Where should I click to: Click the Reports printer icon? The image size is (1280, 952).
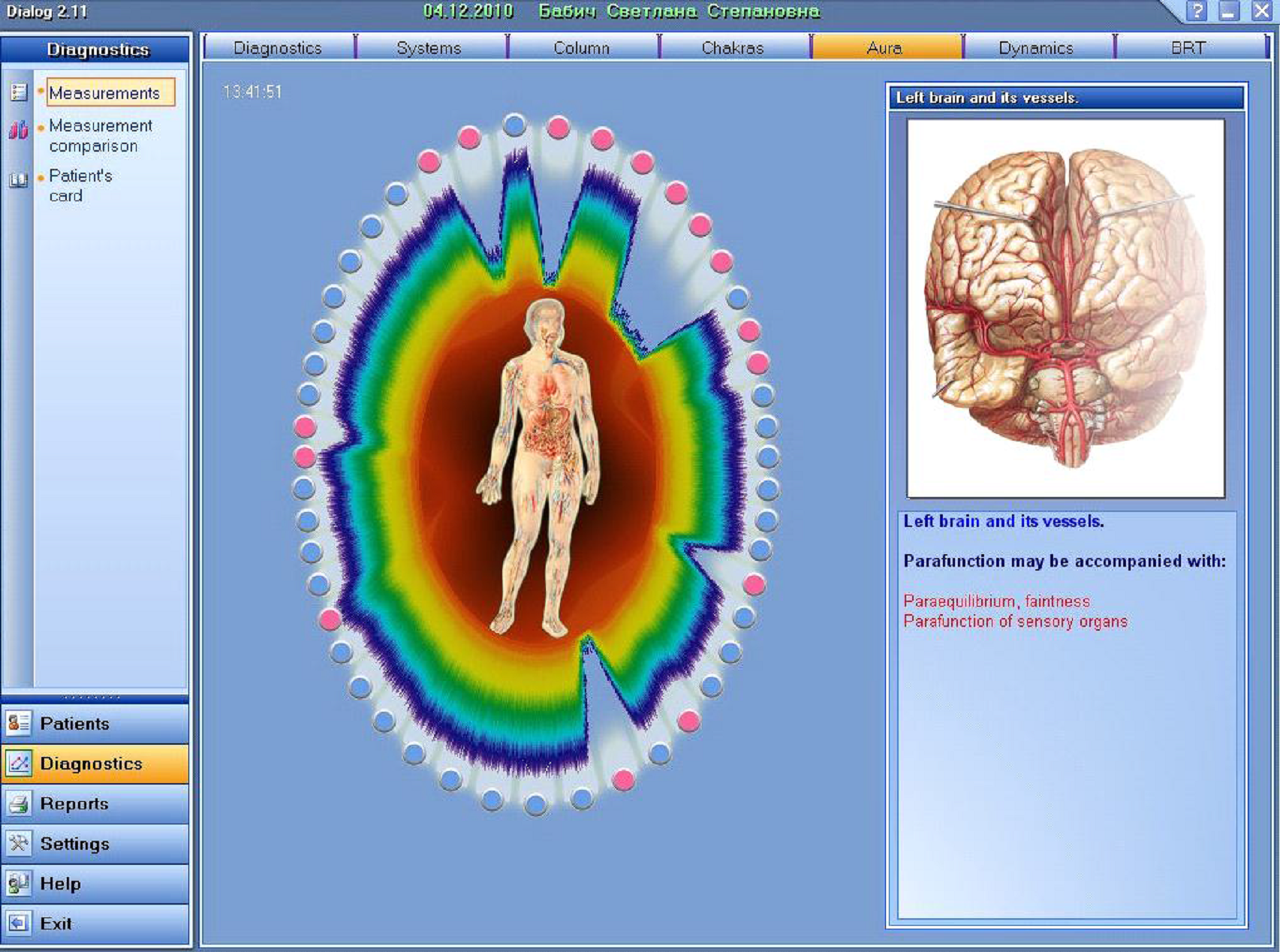pyautogui.click(x=19, y=803)
